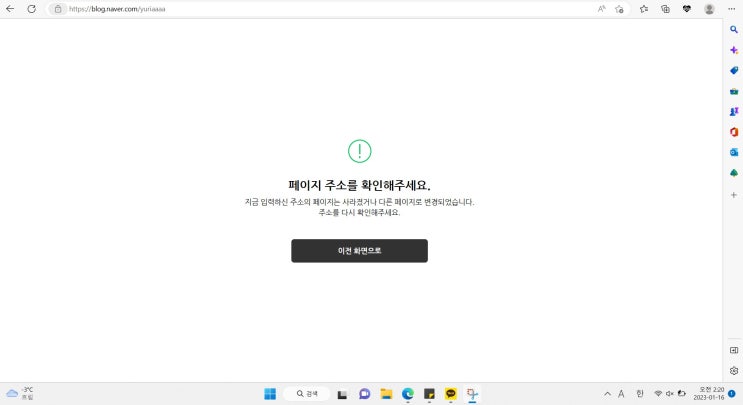This screenshot has width=743, height=405.
Task: Open the Edge settings and more menu
Action: click(732, 9)
